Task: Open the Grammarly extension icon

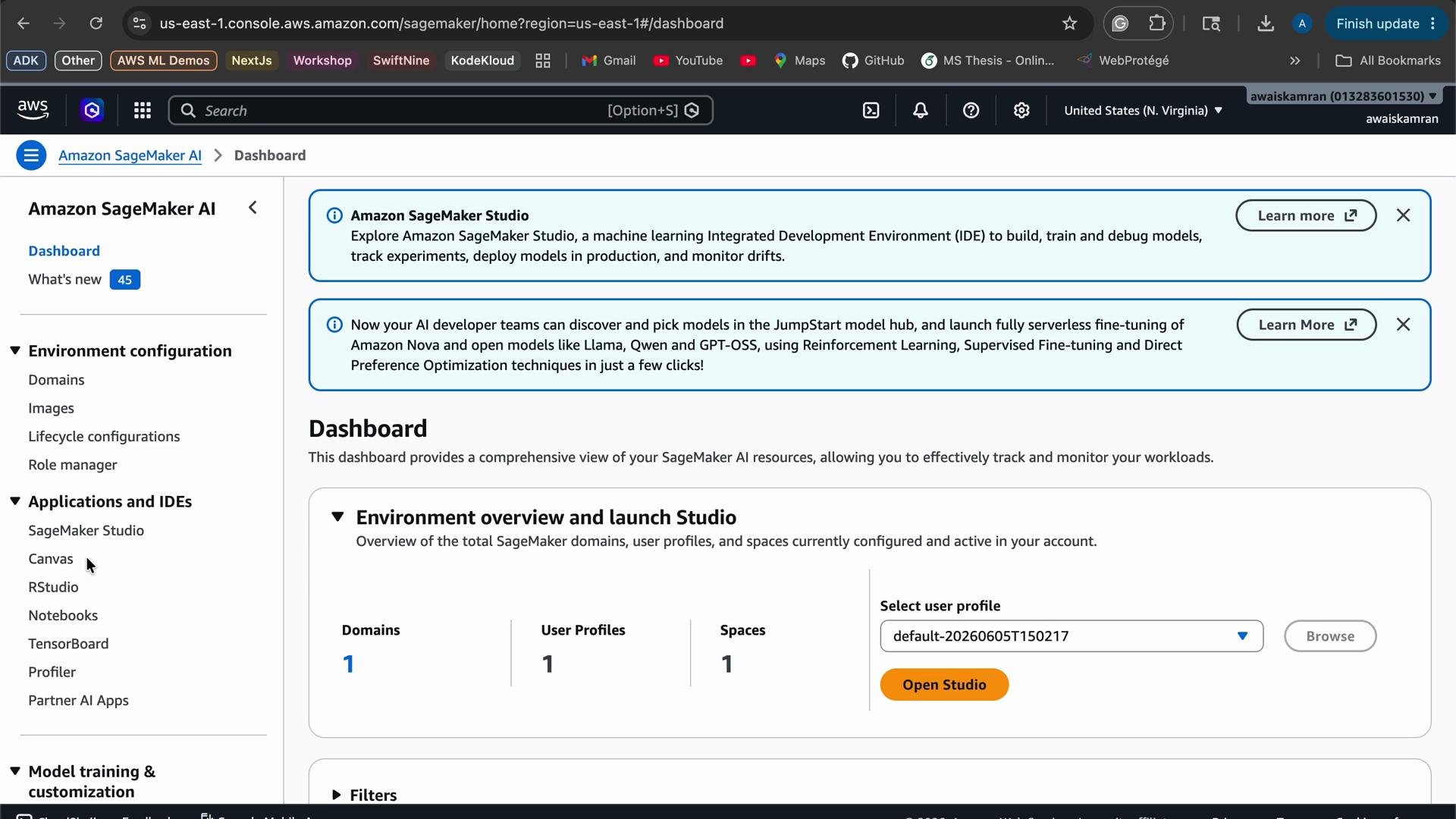Action: (1120, 24)
